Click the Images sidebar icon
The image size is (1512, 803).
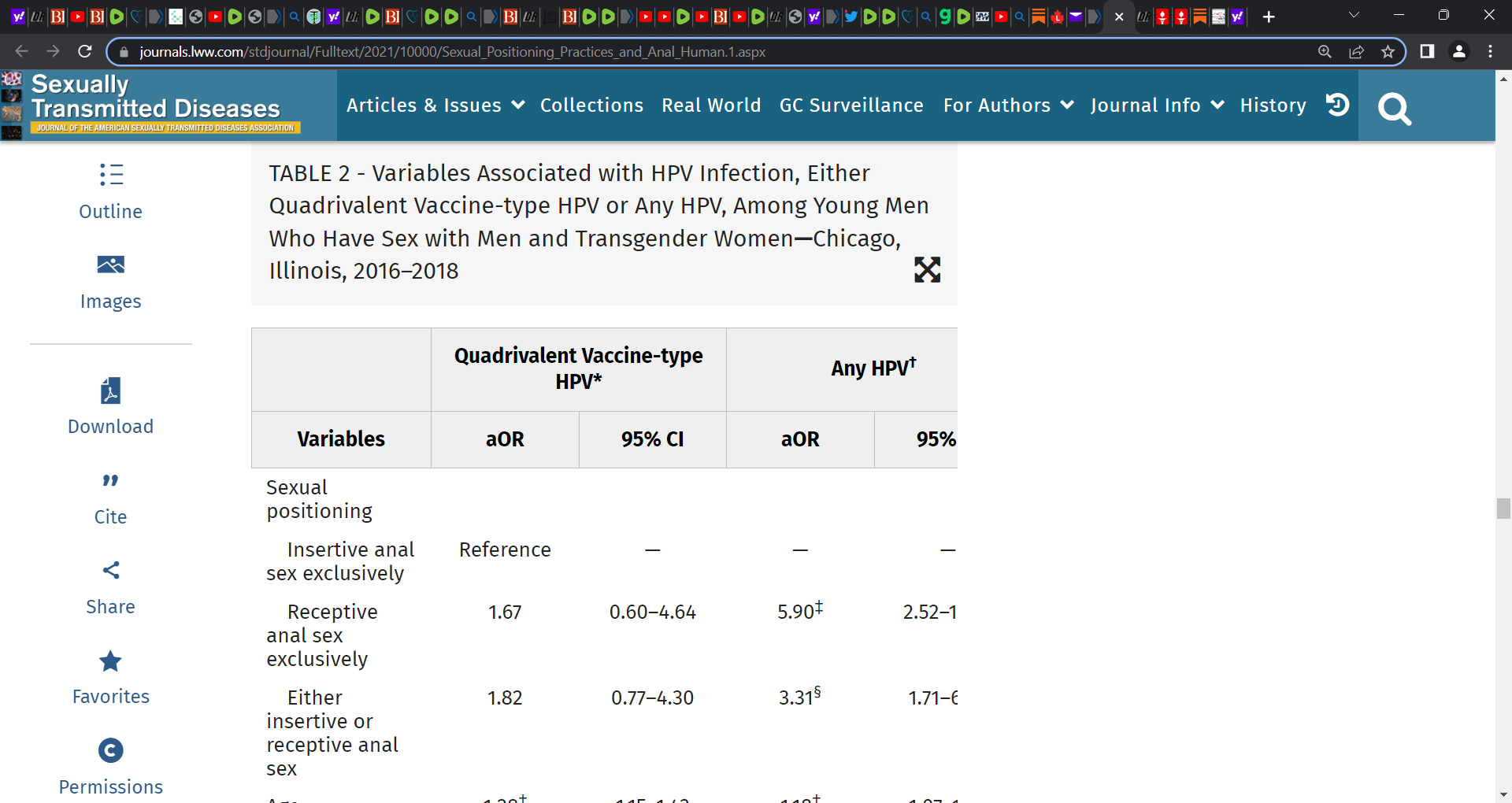111,265
